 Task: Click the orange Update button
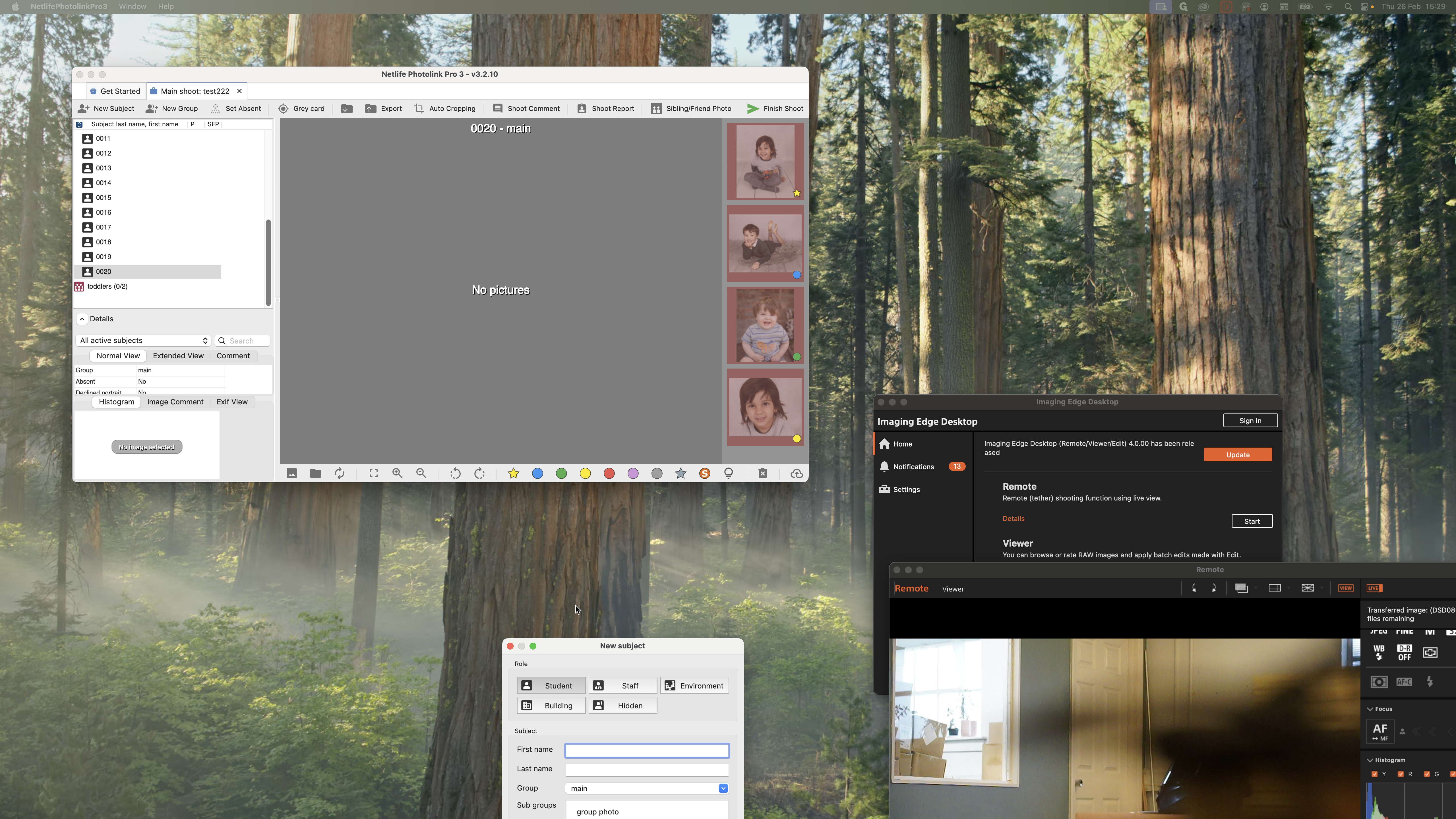1237,455
